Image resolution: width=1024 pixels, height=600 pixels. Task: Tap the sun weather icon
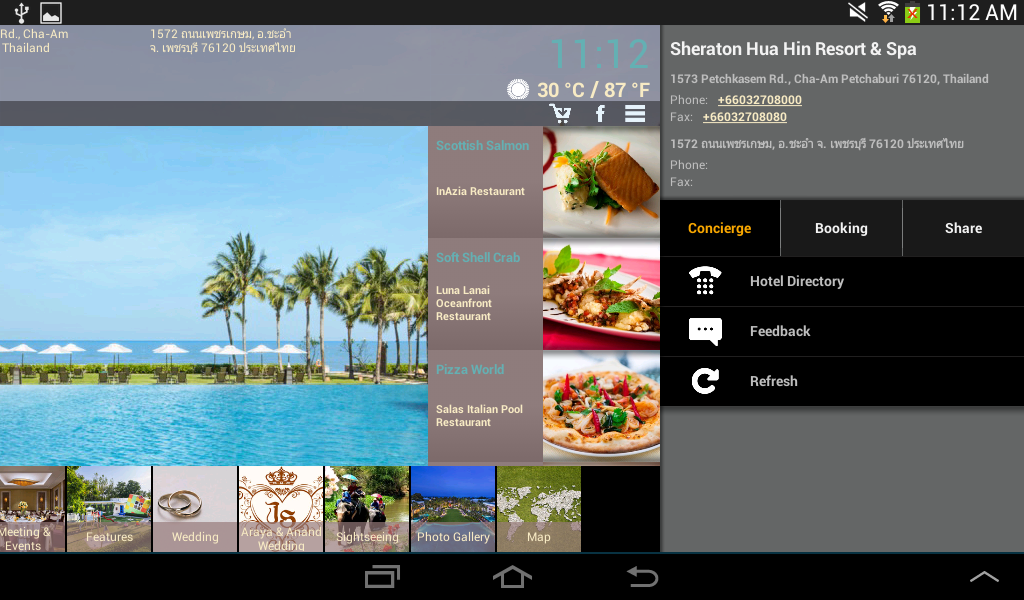[x=518, y=89]
